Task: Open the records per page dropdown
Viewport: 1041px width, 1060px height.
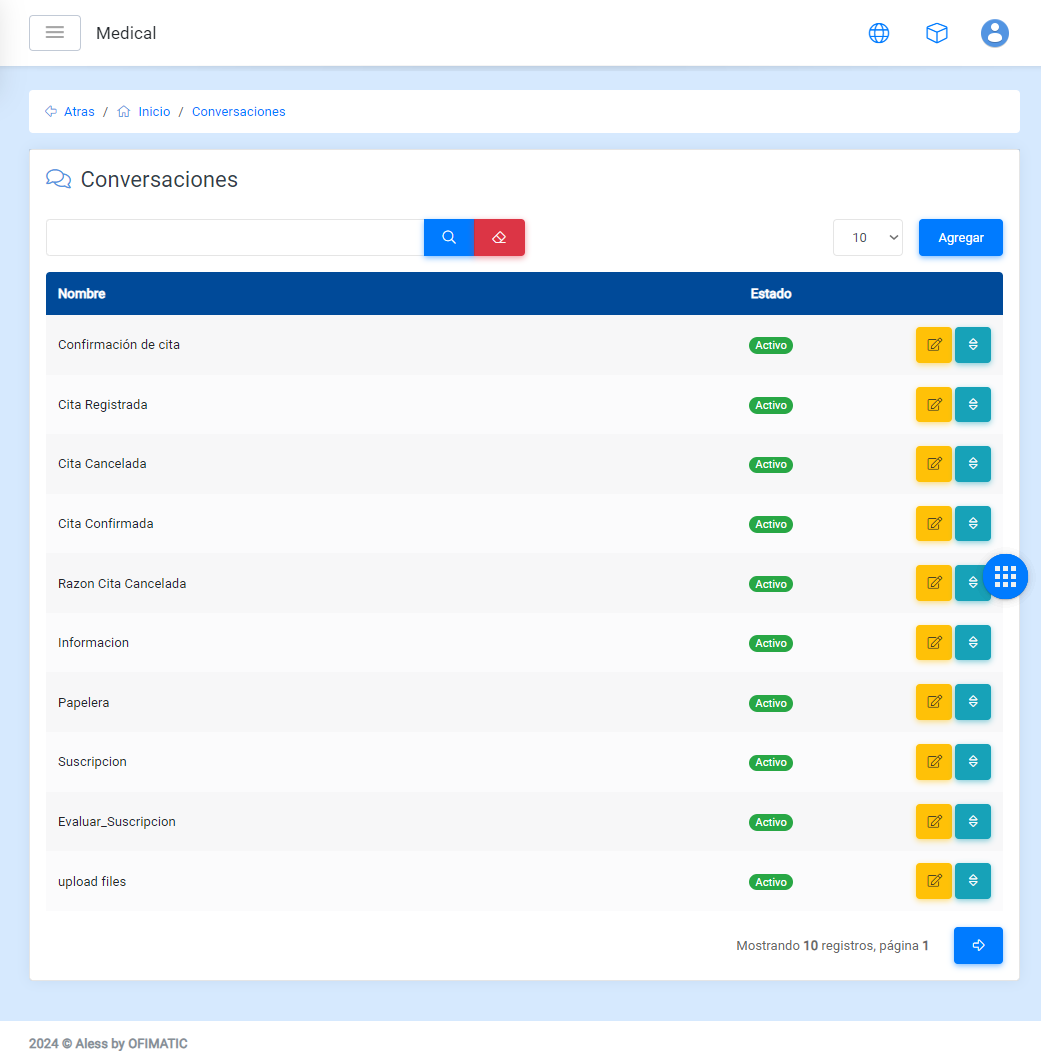Action: pos(867,238)
